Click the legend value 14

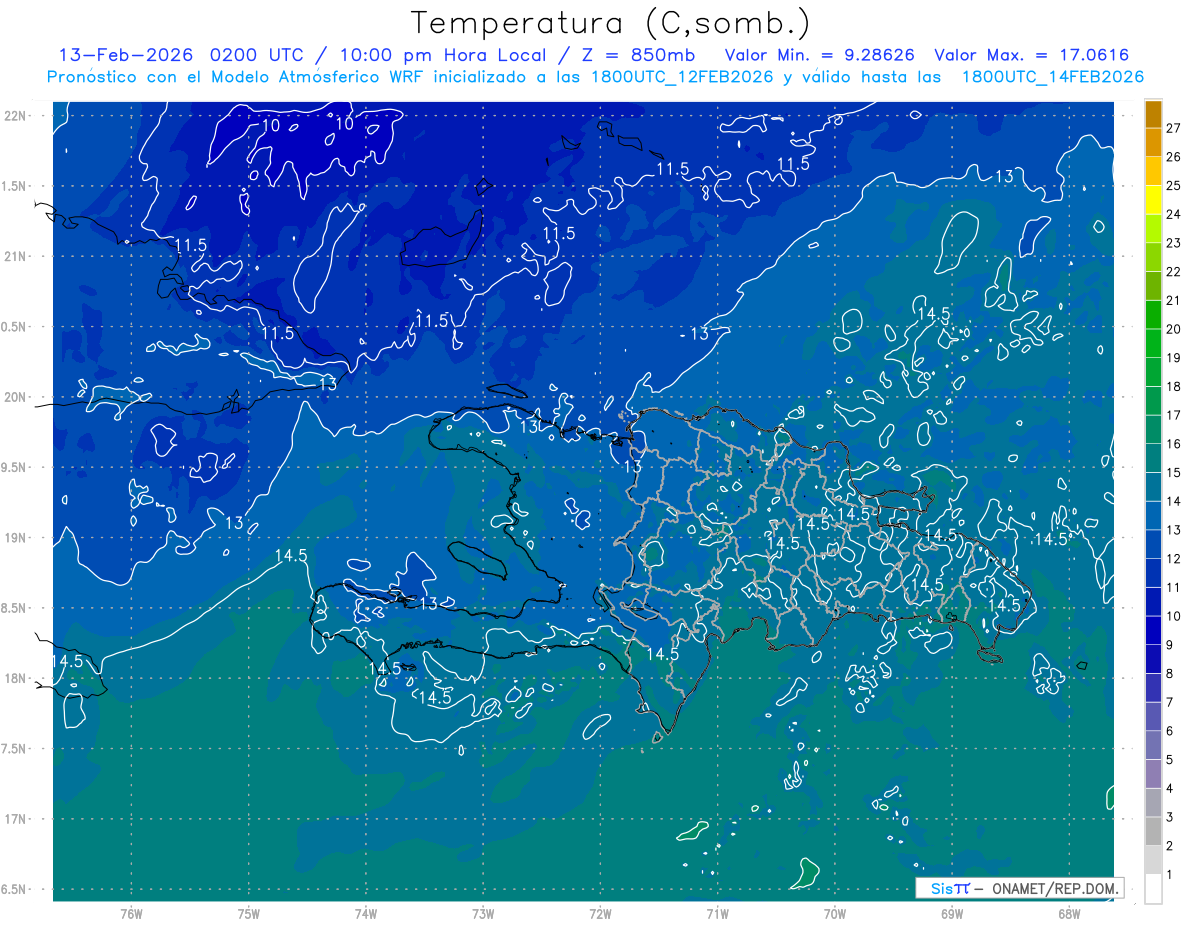pyautogui.click(x=1174, y=501)
